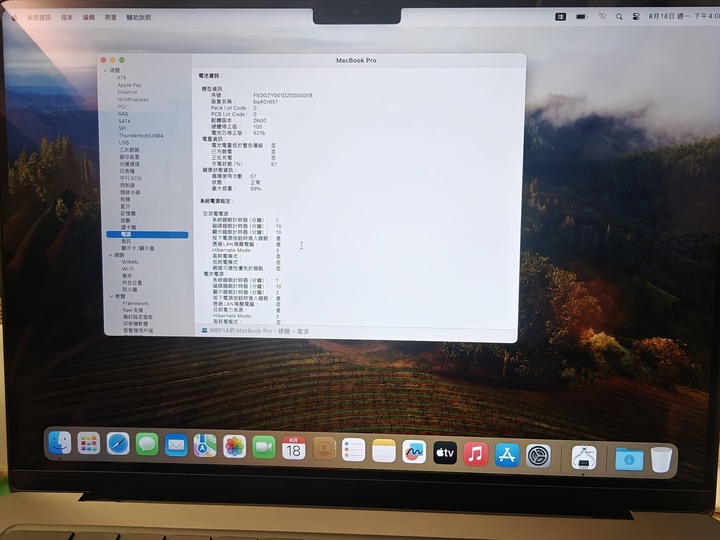Collapse the 軟體 software section
This screenshot has width=720, height=540.
(x=111, y=296)
